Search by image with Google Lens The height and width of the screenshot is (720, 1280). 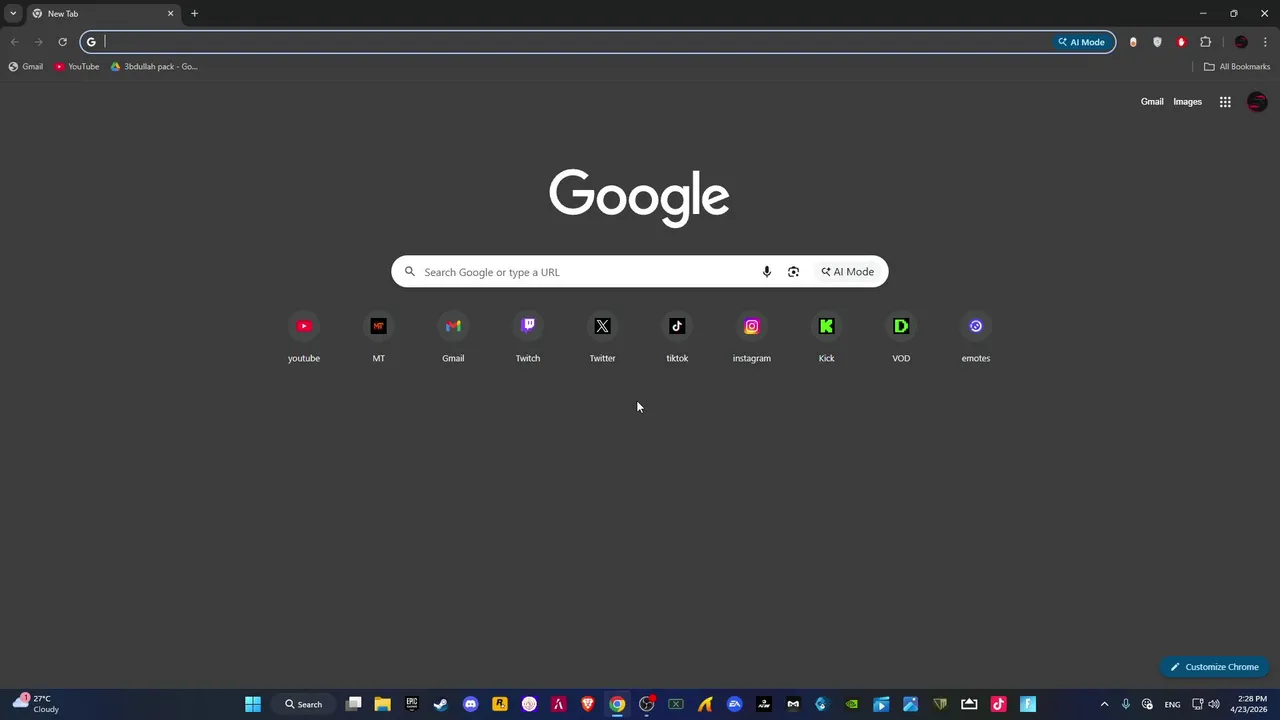click(x=793, y=272)
